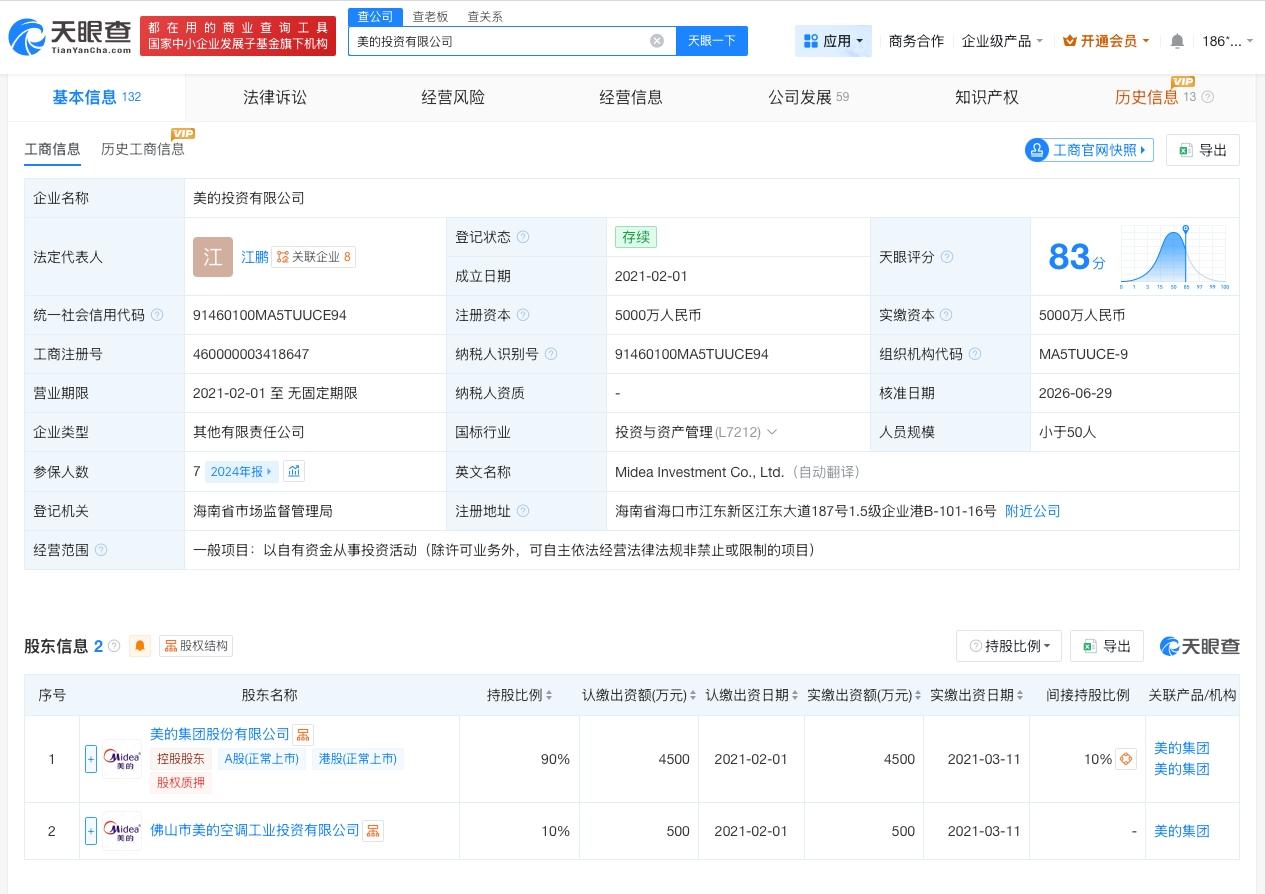Open the 股权结构 button
The height and width of the screenshot is (894, 1265).
click(196, 646)
